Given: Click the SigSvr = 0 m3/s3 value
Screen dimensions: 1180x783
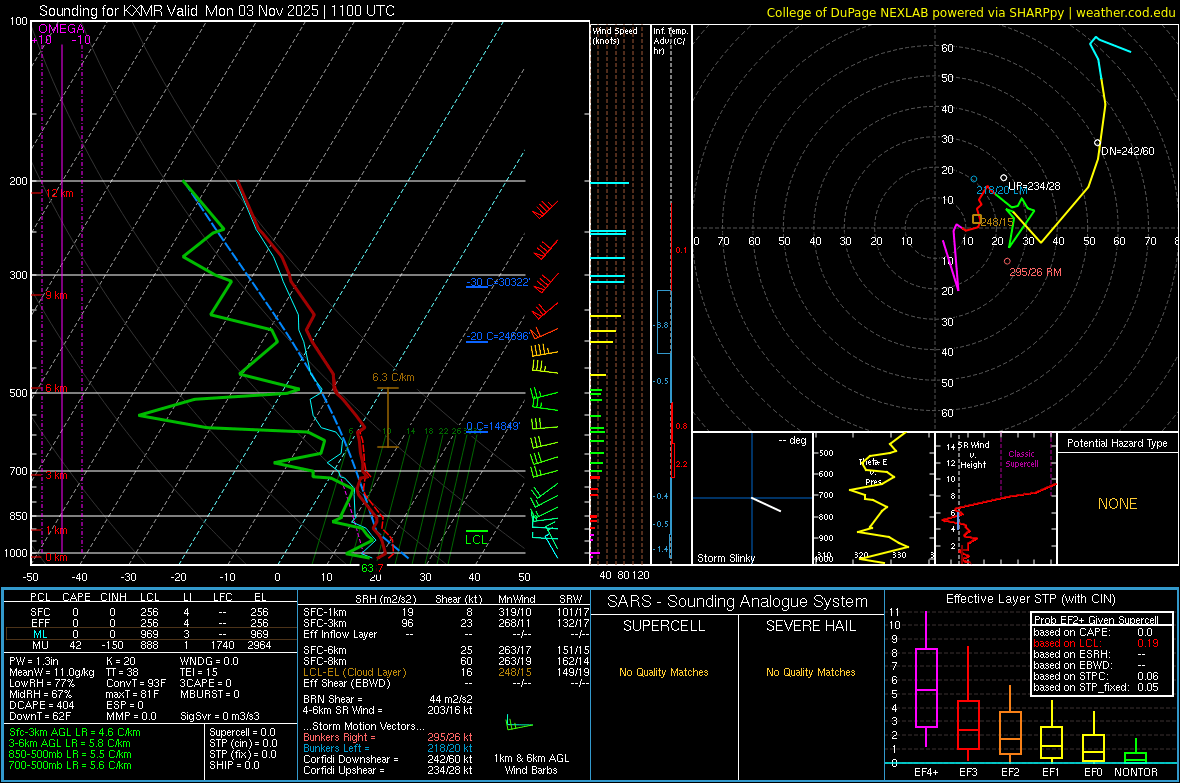Looking at the screenshot, I should (220, 716).
